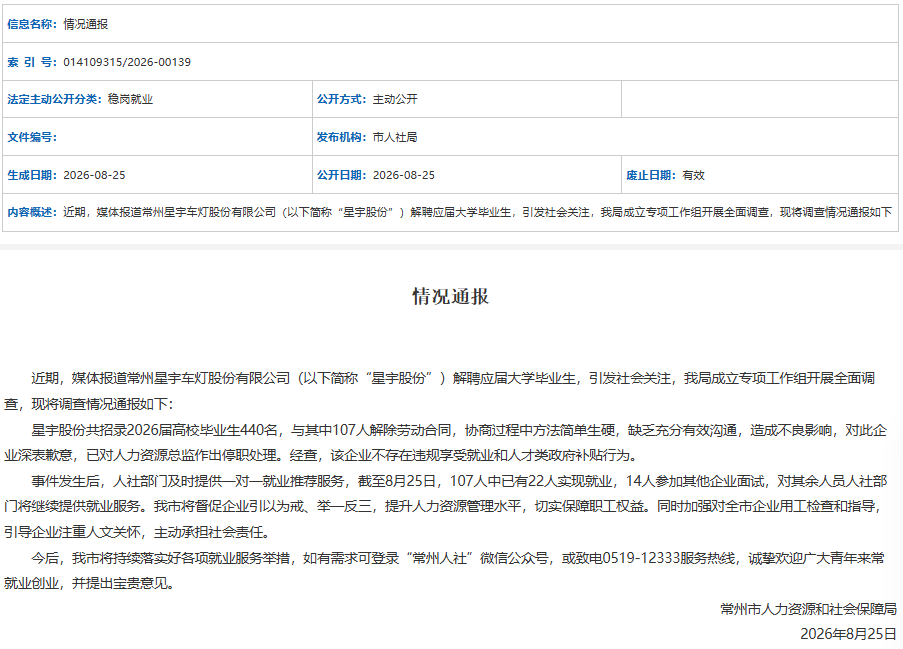Click the closing date 2026年8月25日
903x649 pixels.
click(848, 633)
